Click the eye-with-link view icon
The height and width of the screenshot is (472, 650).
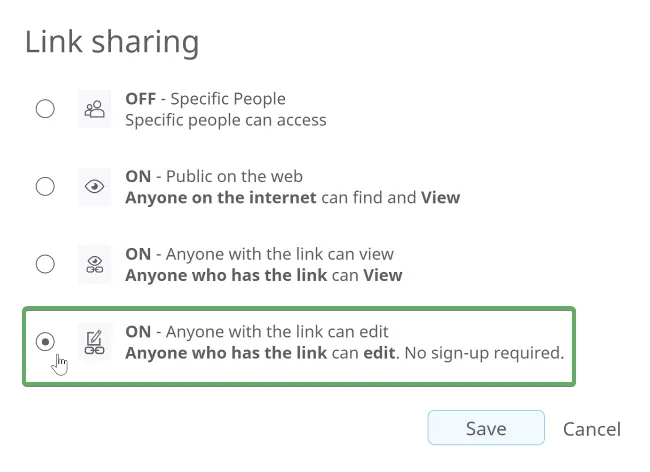click(x=95, y=264)
